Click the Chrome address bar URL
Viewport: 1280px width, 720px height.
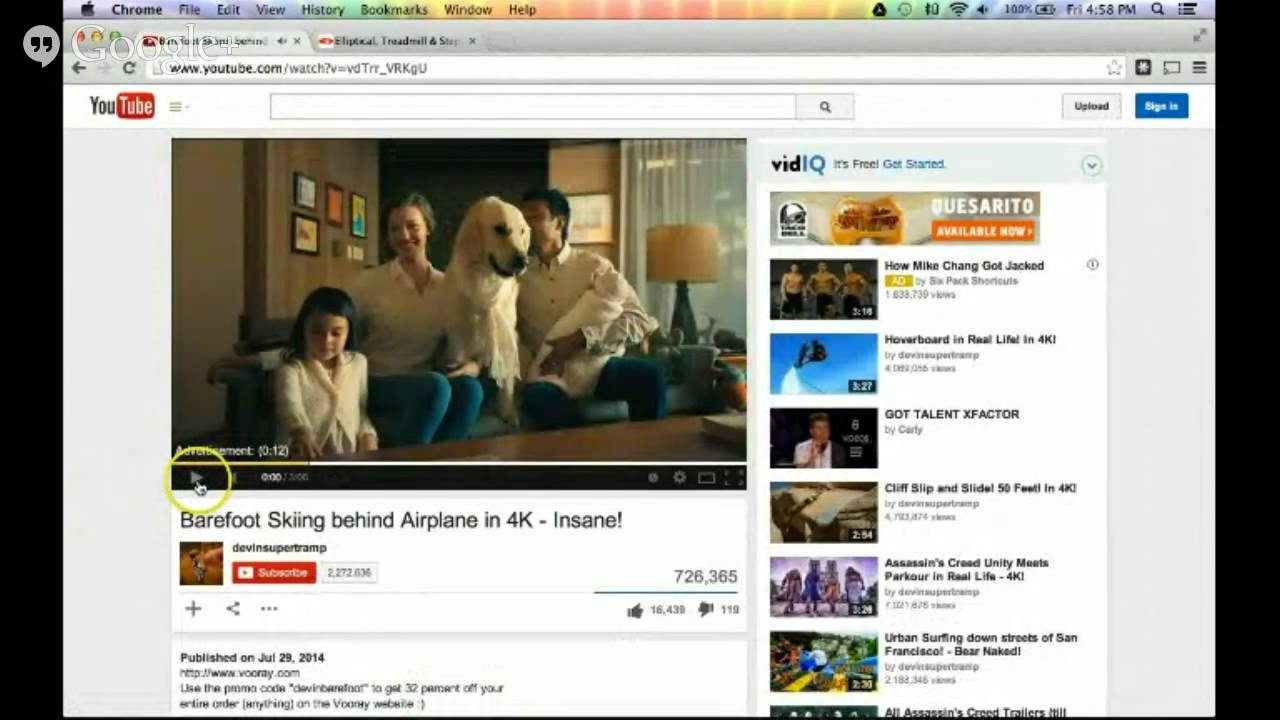click(x=297, y=68)
